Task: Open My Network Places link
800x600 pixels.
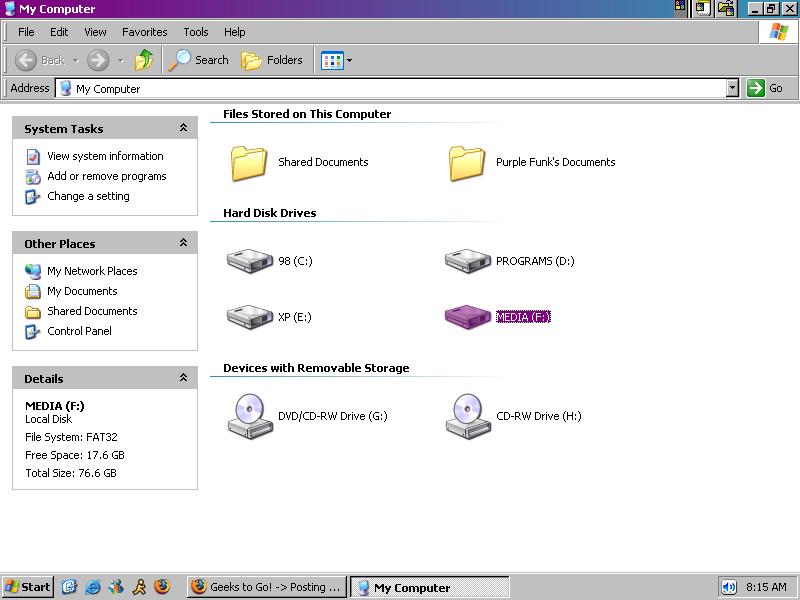Action: click(92, 271)
